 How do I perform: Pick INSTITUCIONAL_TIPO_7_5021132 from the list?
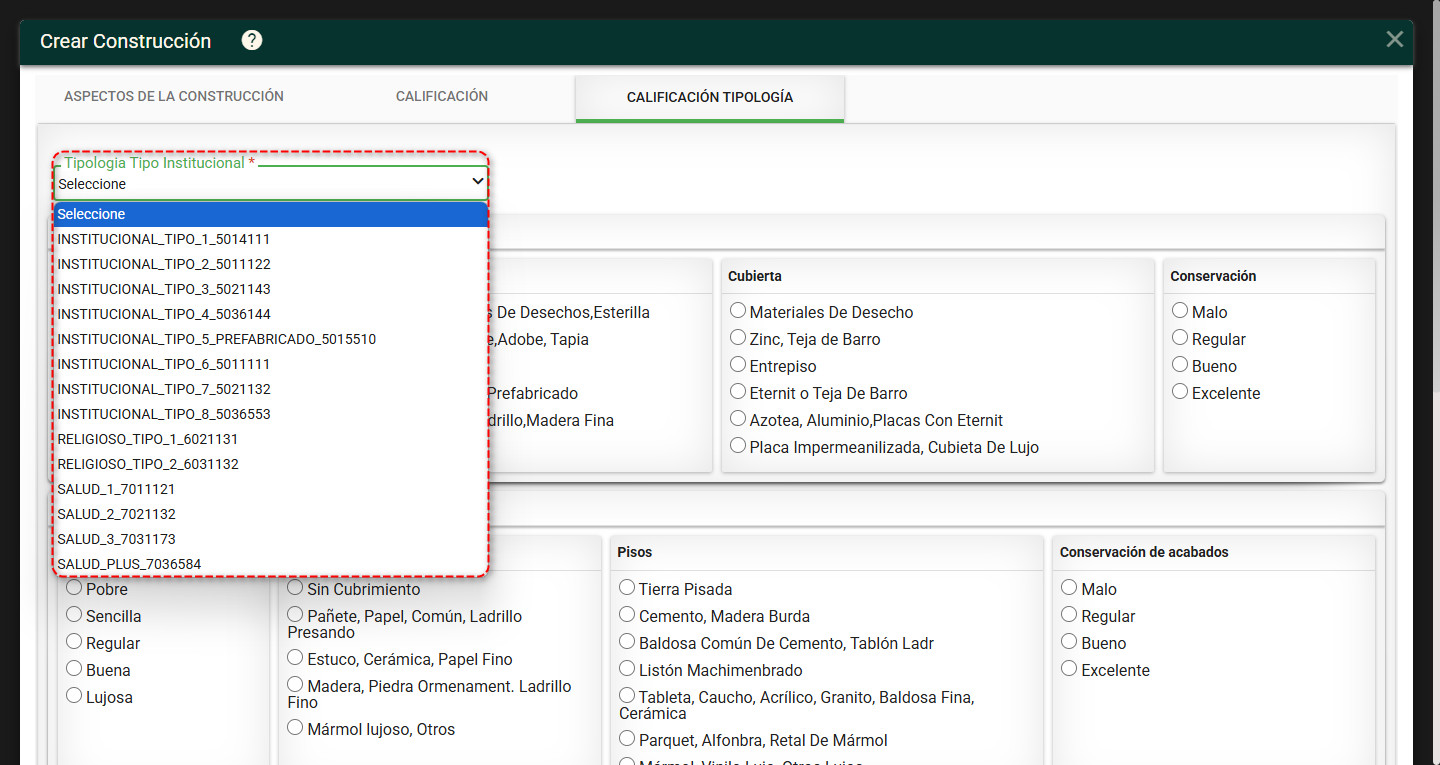pos(271,389)
